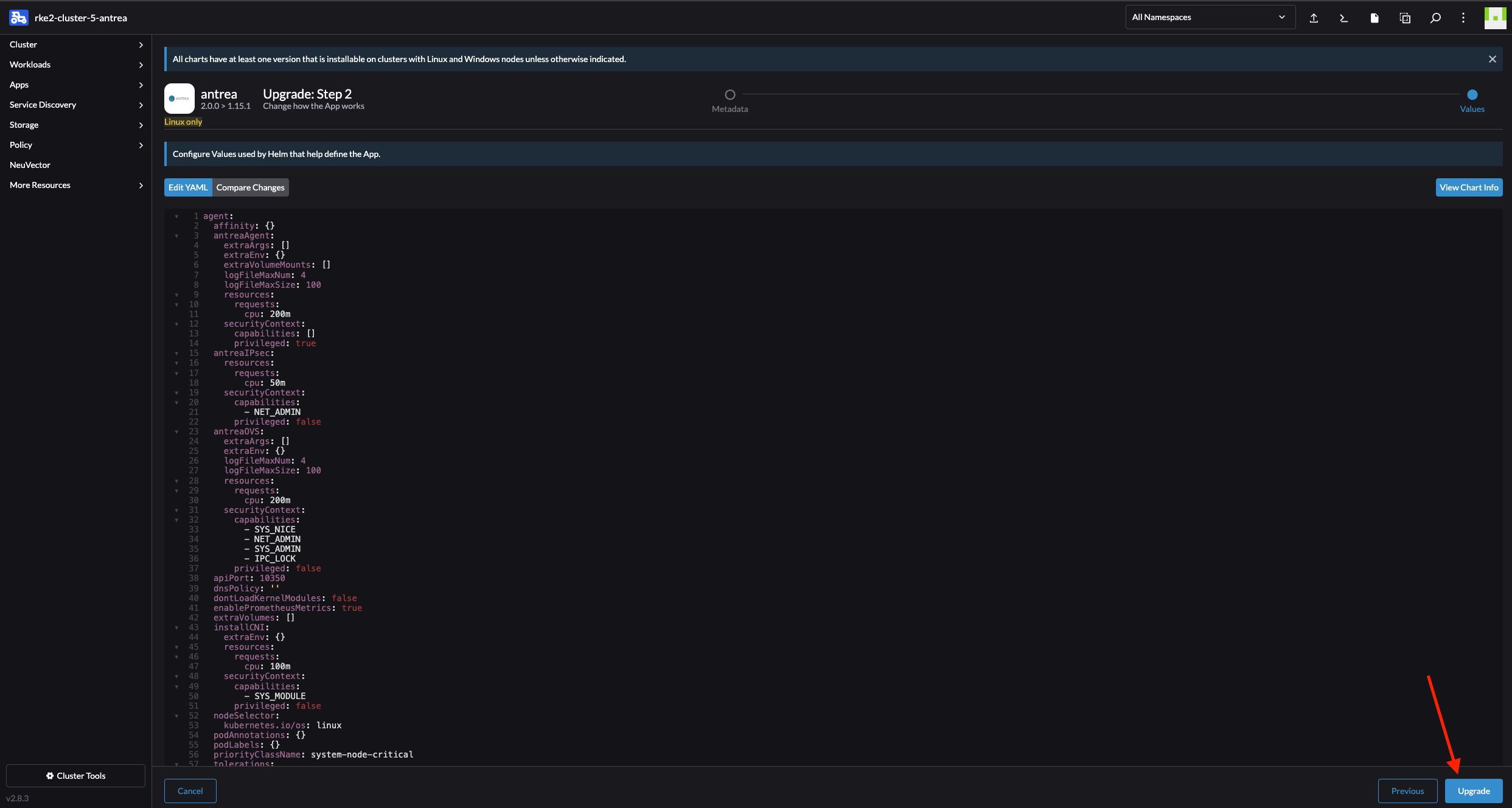Copy KubeConfig to clipboard icon
The width and height of the screenshot is (1512, 808).
click(x=1405, y=18)
